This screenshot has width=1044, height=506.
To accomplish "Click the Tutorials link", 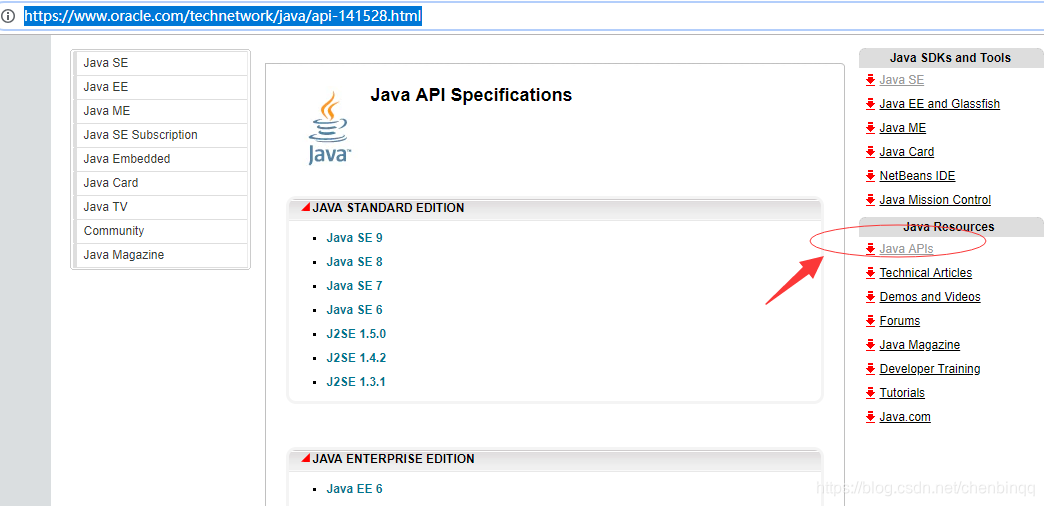I will 902,393.
